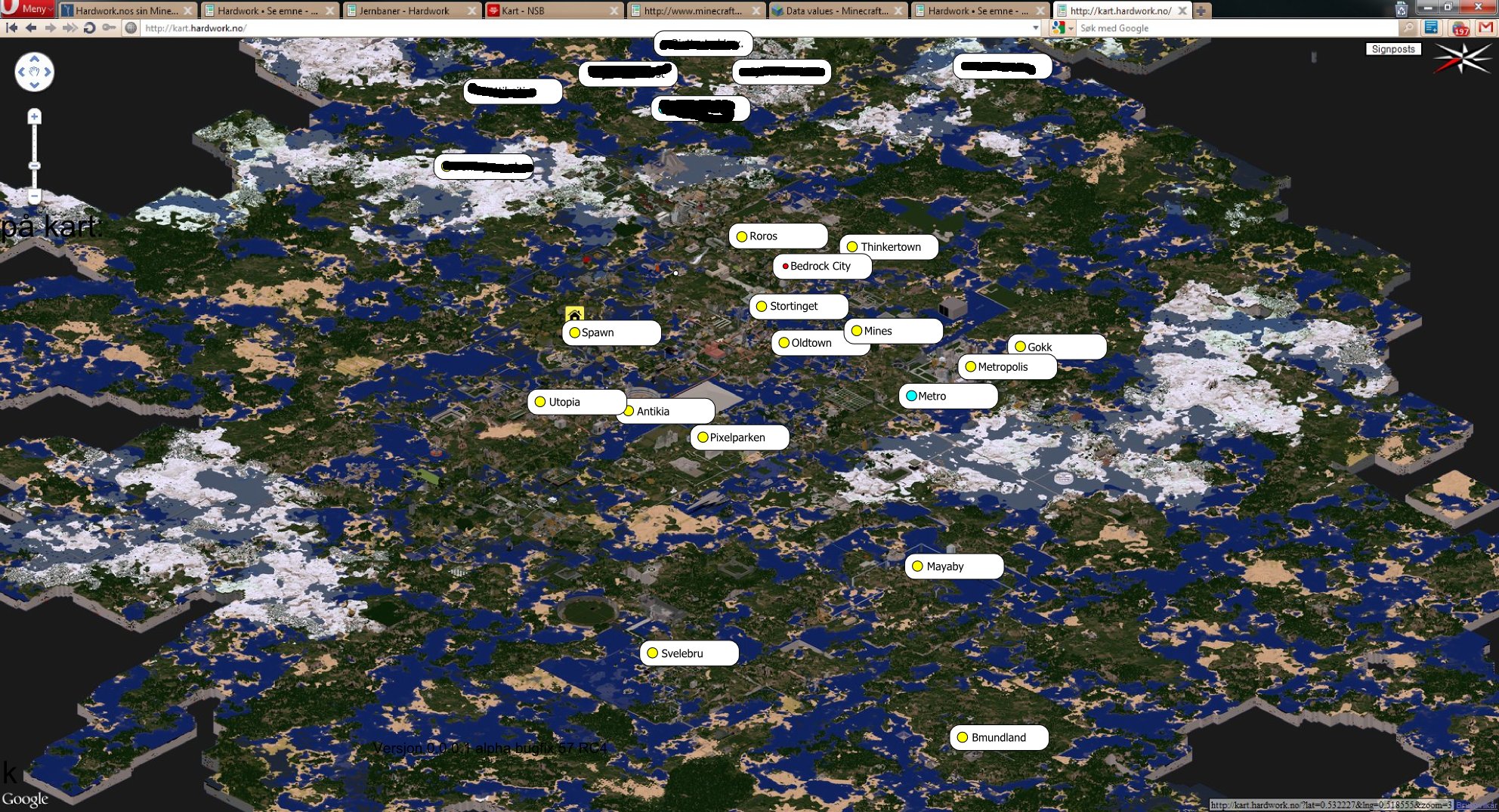
Task: Pan the map down with the arrow
Action: point(34,85)
